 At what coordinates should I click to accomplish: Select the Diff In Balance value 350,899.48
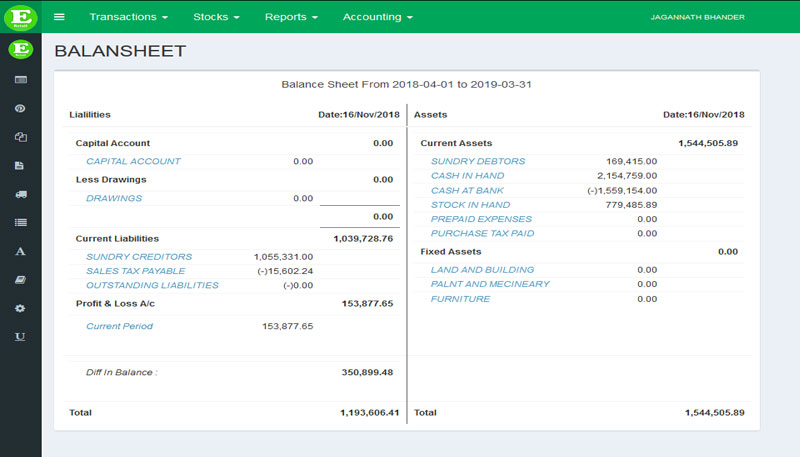point(367,372)
